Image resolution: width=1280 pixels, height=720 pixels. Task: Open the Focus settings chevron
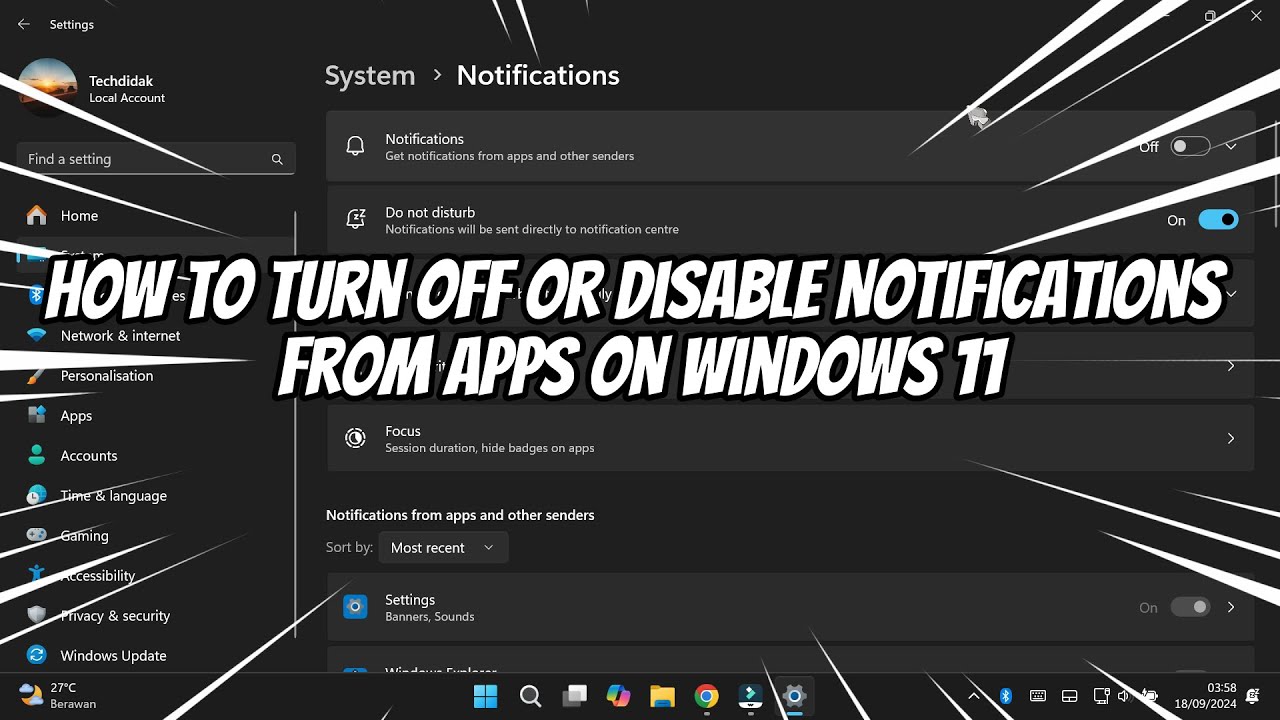[1231, 438]
